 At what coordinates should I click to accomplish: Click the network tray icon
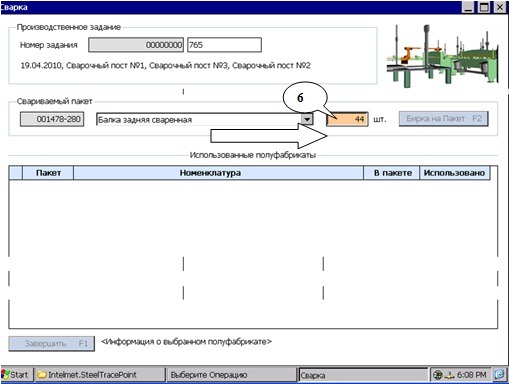pos(450,375)
